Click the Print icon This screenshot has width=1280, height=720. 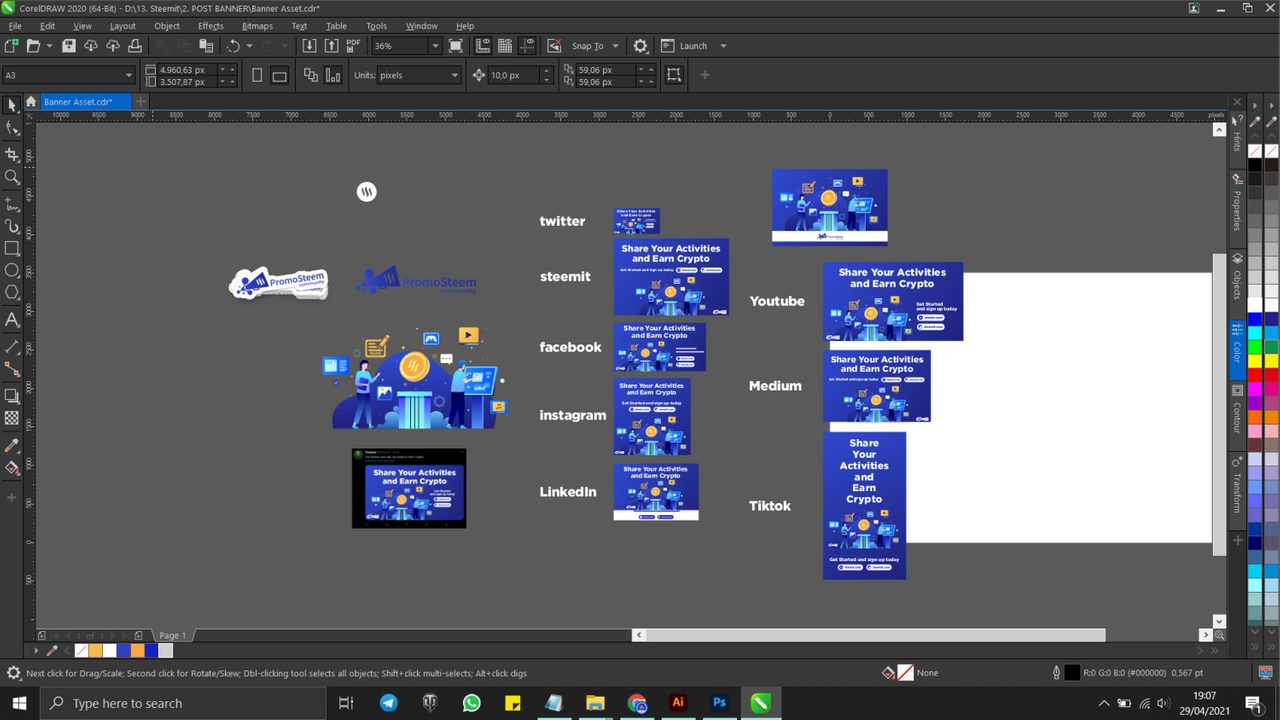(135, 46)
